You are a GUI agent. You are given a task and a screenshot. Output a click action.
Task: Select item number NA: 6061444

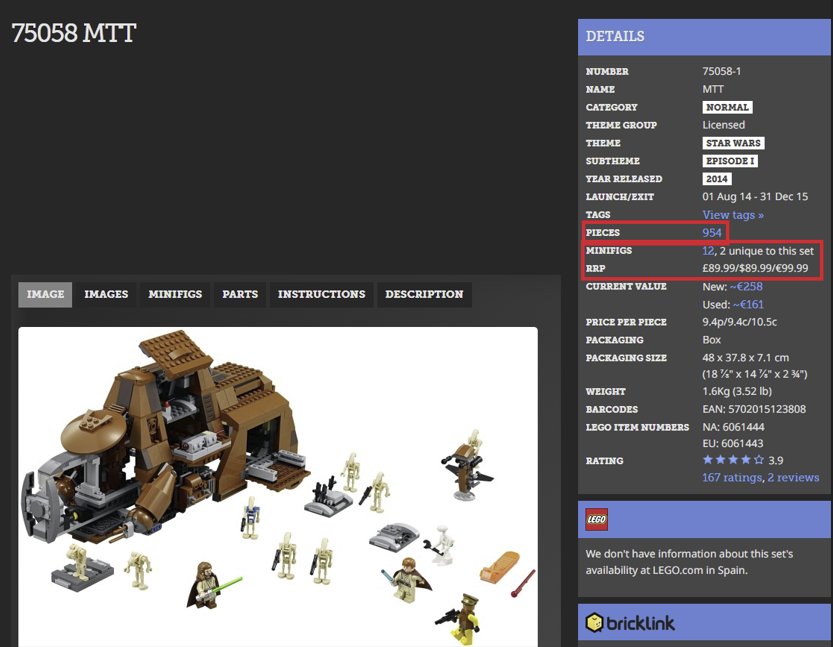coord(733,427)
